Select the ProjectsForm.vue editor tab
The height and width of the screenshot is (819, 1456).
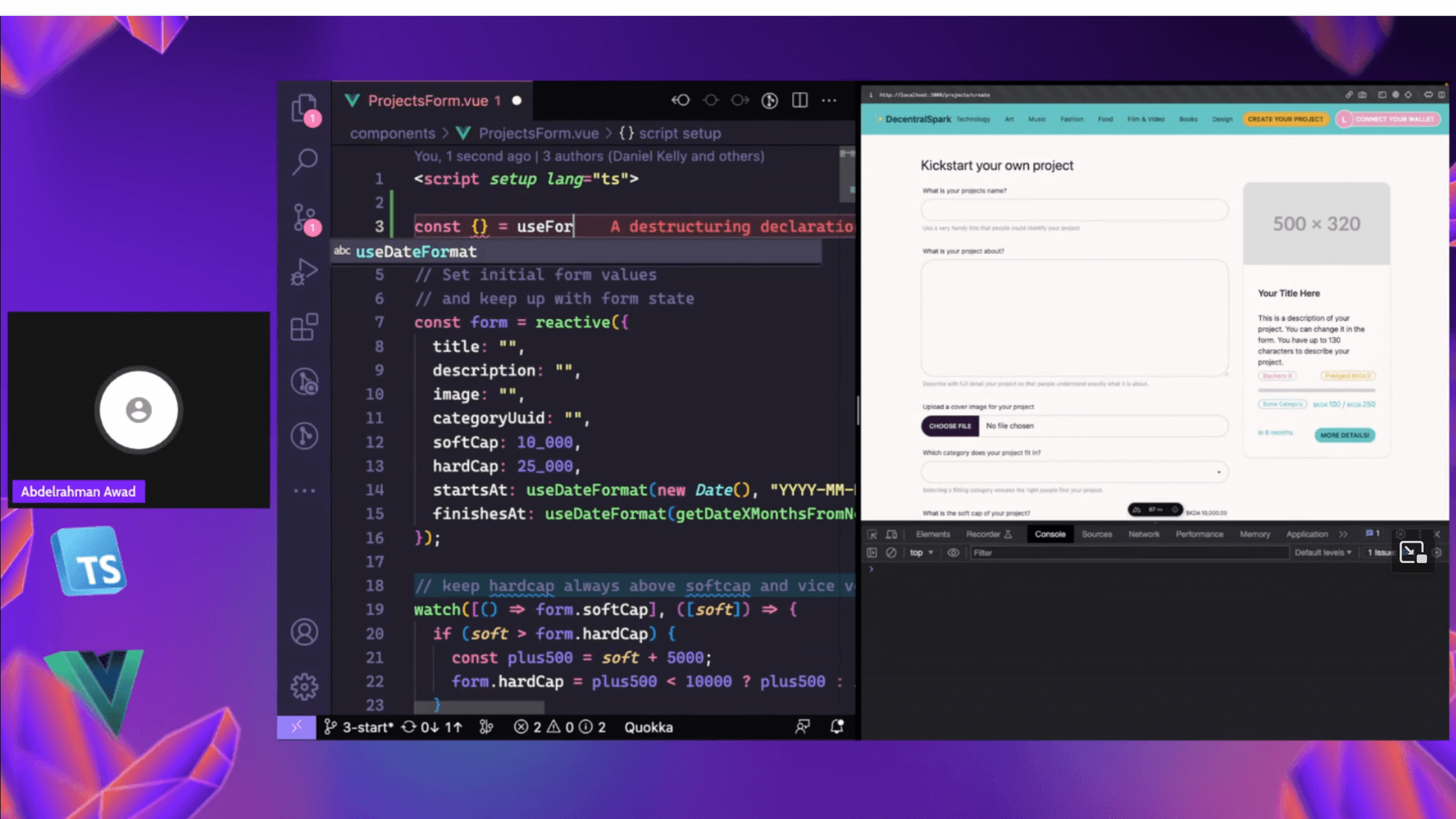(428, 101)
